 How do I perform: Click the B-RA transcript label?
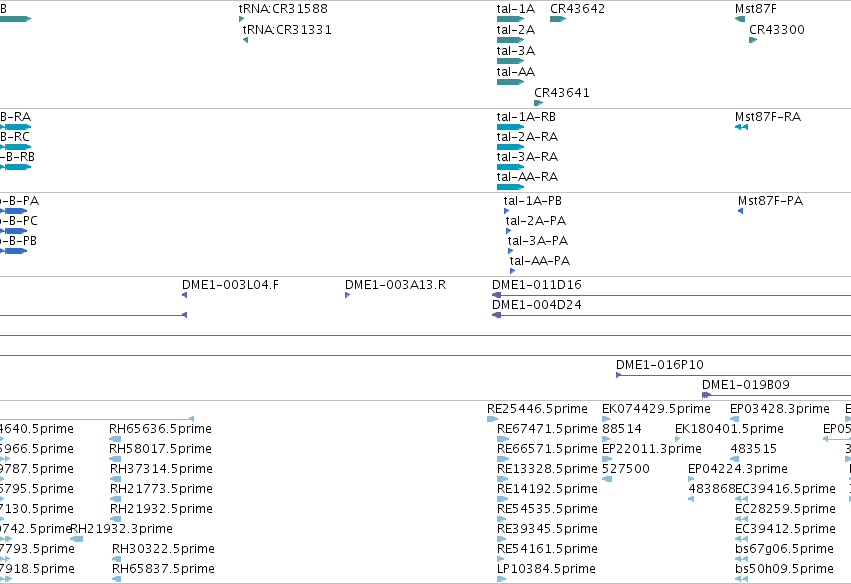(x=15, y=117)
